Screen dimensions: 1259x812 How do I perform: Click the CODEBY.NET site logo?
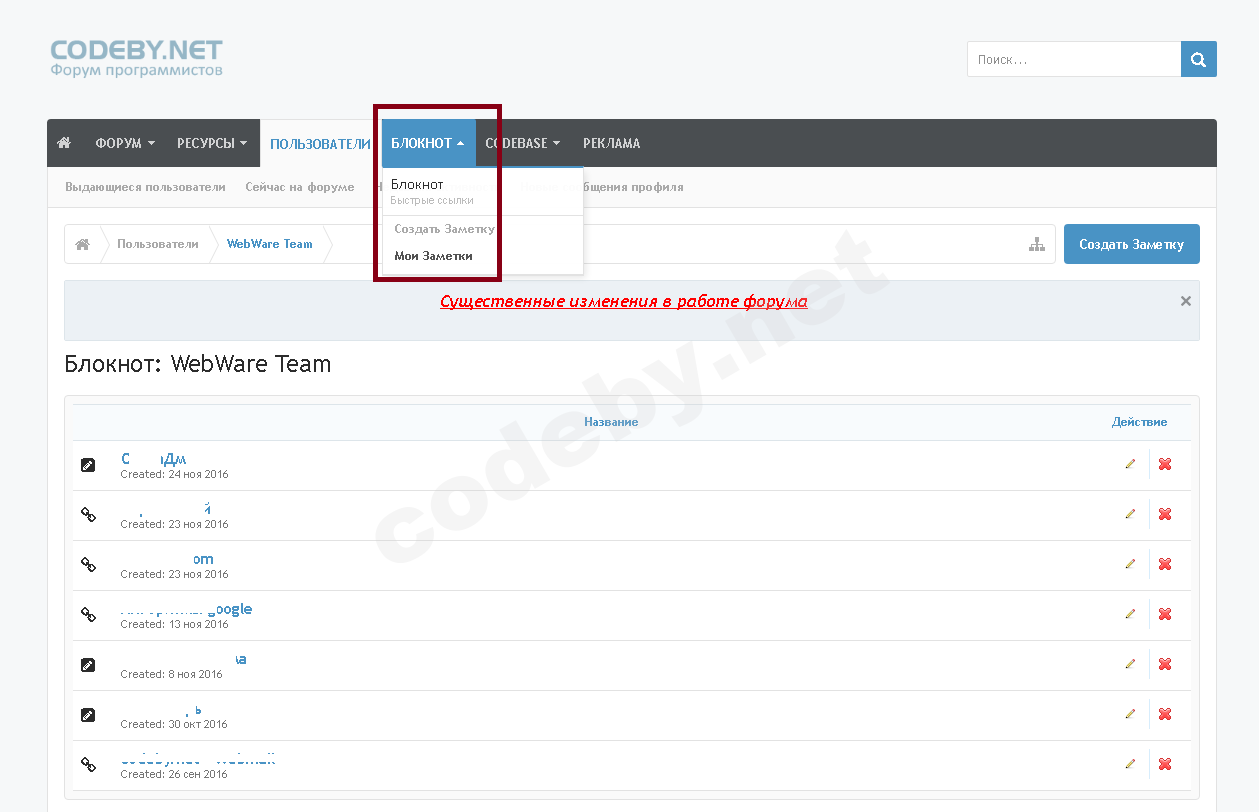pos(136,58)
